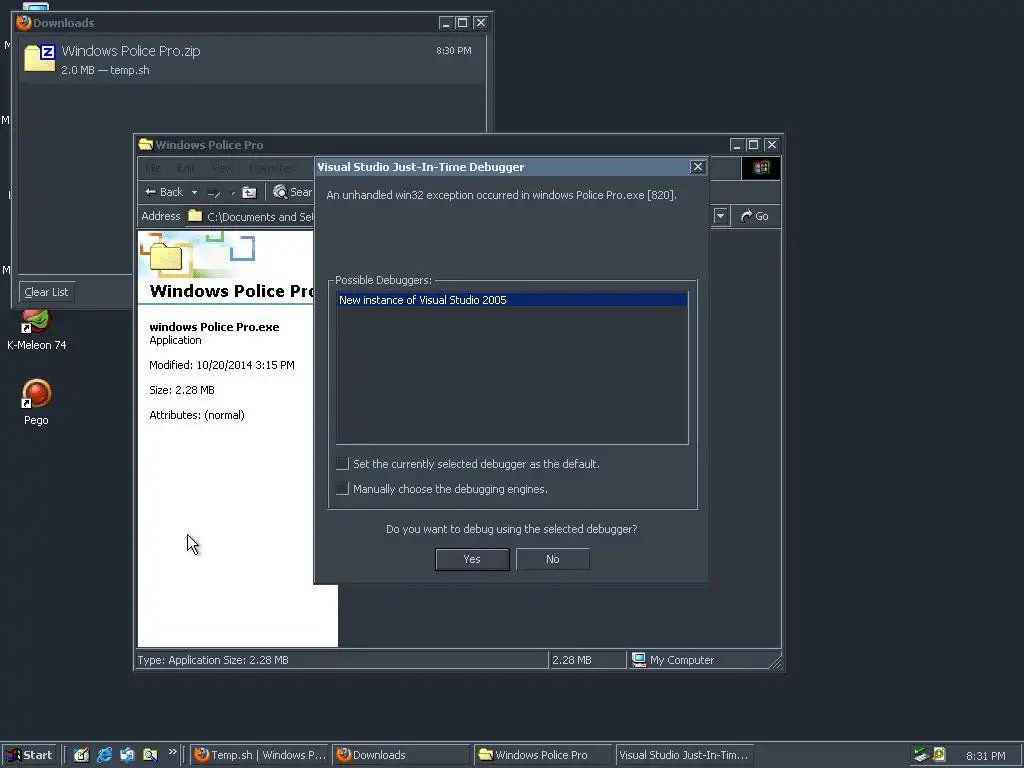Click the Start button
The height and width of the screenshot is (768, 1024).
pos(29,755)
